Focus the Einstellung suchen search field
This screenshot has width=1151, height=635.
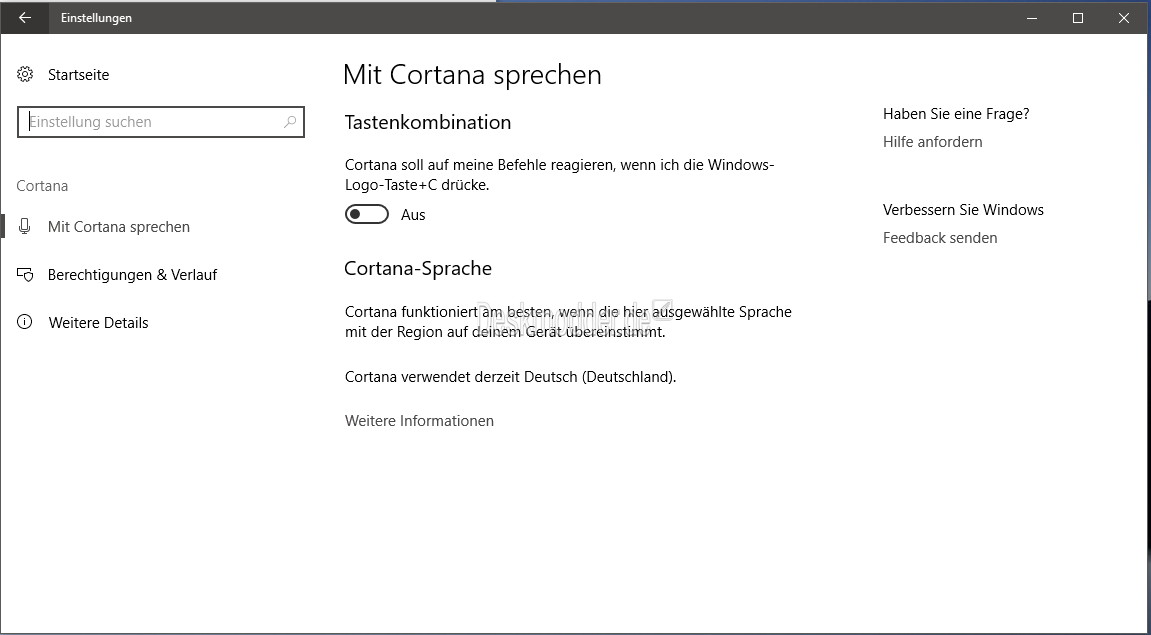tap(161, 122)
